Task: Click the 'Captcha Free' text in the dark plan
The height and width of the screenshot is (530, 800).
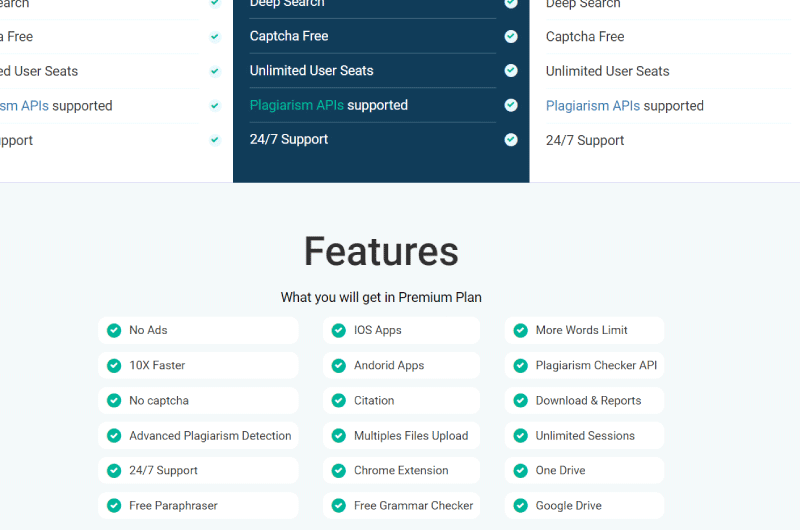Action: click(x=289, y=36)
